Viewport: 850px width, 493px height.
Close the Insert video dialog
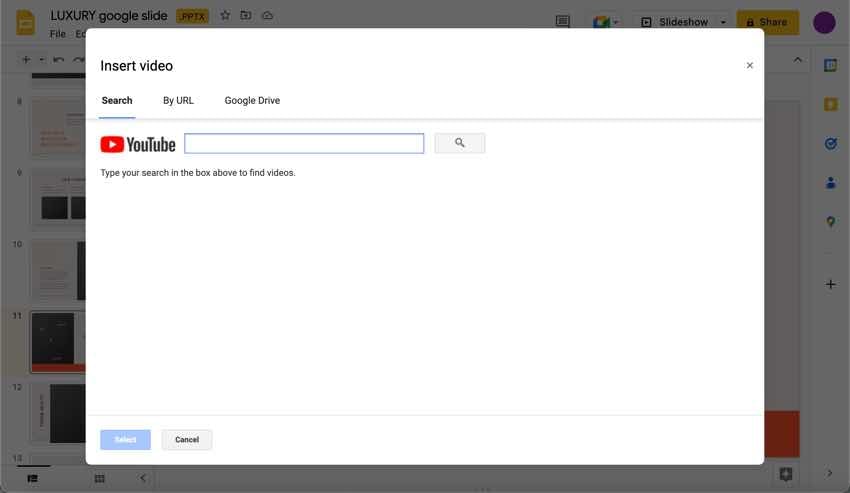(749, 66)
